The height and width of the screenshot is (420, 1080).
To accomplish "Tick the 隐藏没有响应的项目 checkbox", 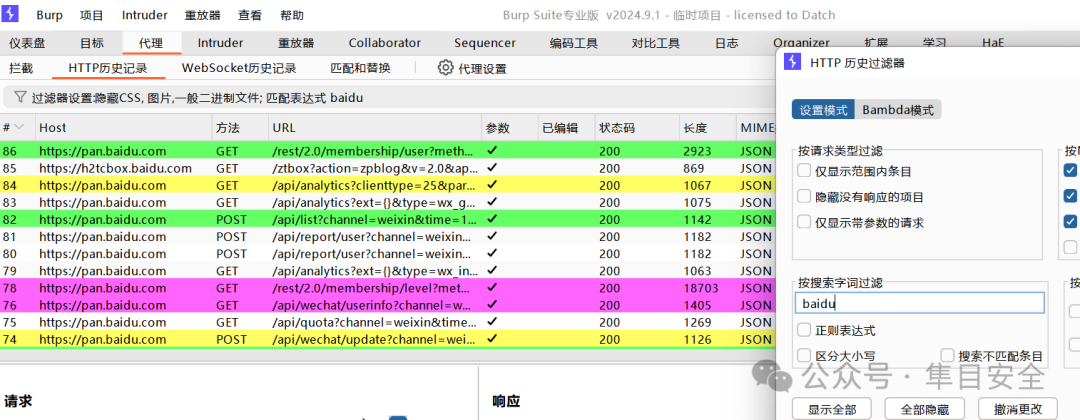I will [804, 196].
